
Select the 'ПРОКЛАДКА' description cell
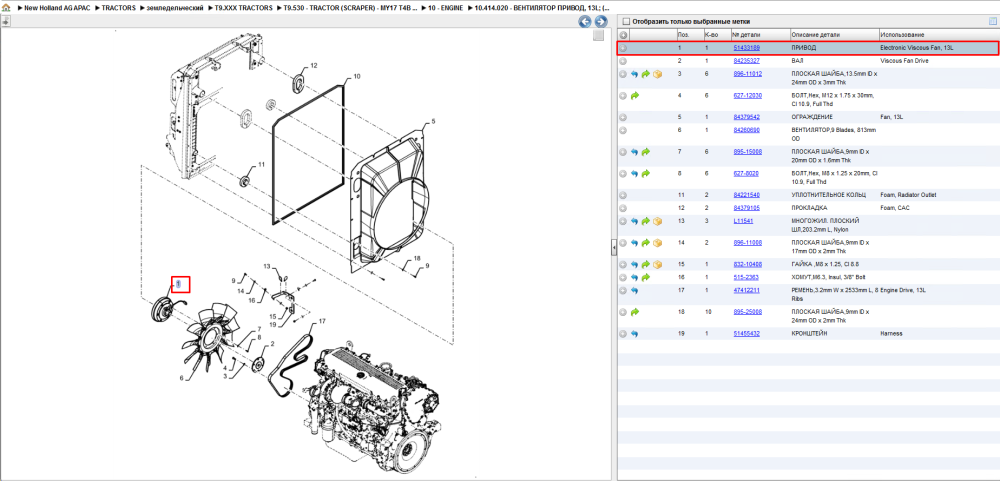pos(809,207)
